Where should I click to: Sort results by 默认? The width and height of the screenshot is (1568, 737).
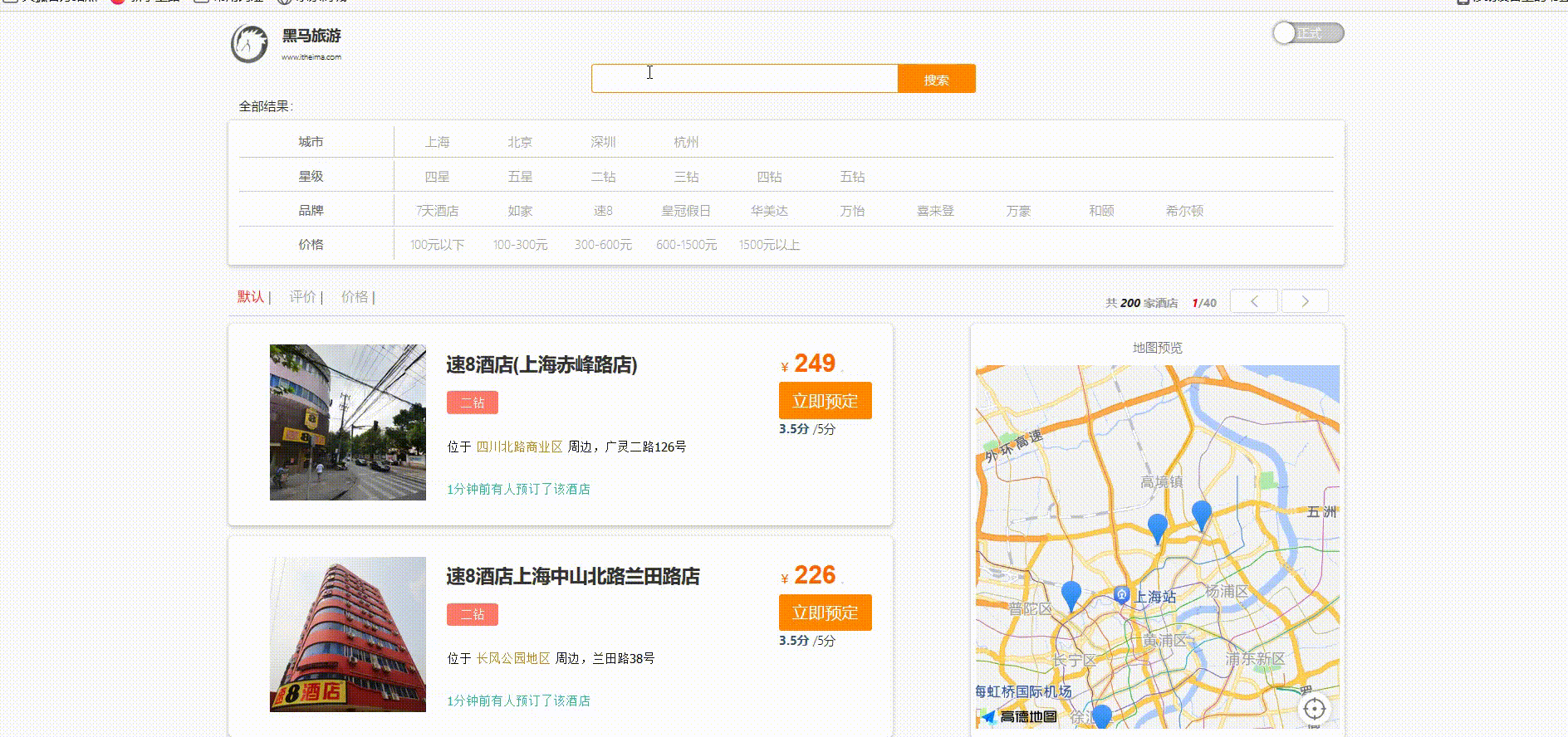[x=251, y=296]
